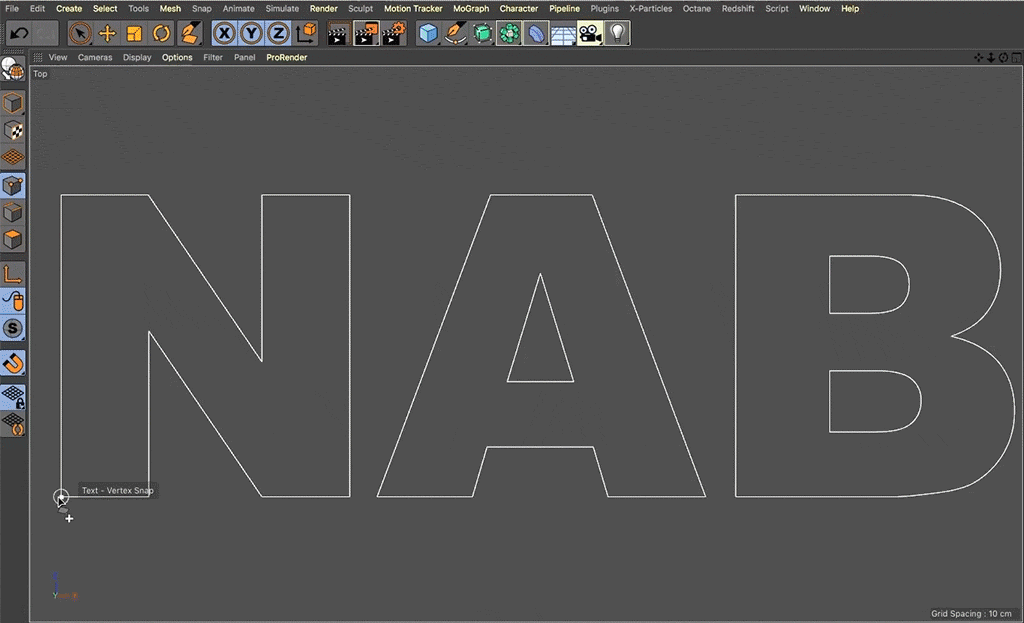Click the Planar Workplane rotate-grid icon

click(13, 424)
